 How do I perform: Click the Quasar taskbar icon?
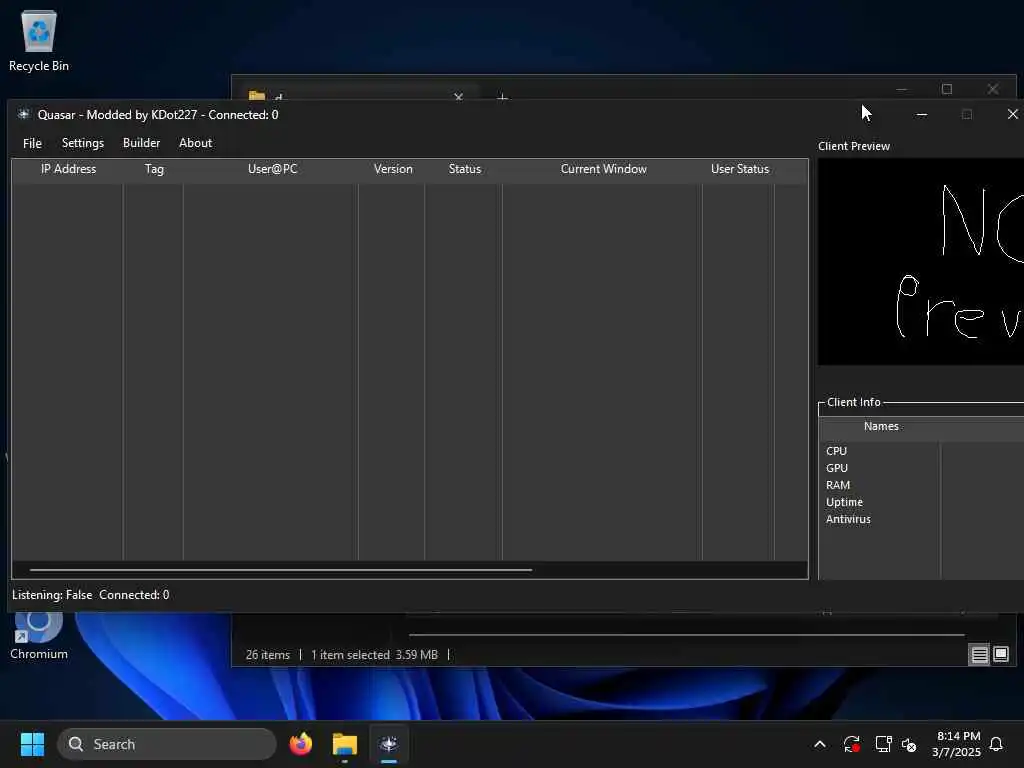389,744
